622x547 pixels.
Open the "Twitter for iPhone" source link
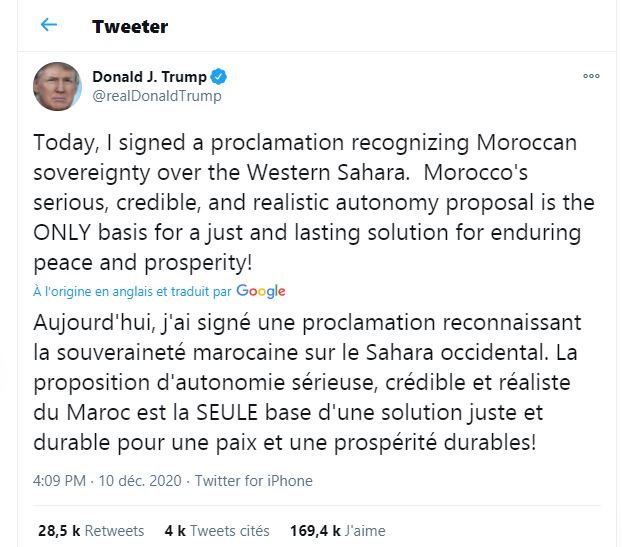253,481
